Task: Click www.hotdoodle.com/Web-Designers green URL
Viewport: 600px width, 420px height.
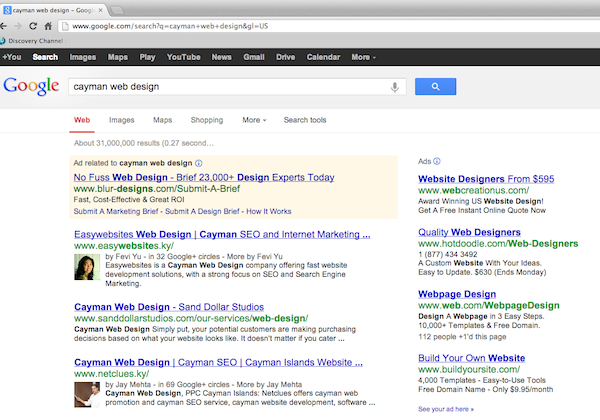Action: tap(498, 244)
